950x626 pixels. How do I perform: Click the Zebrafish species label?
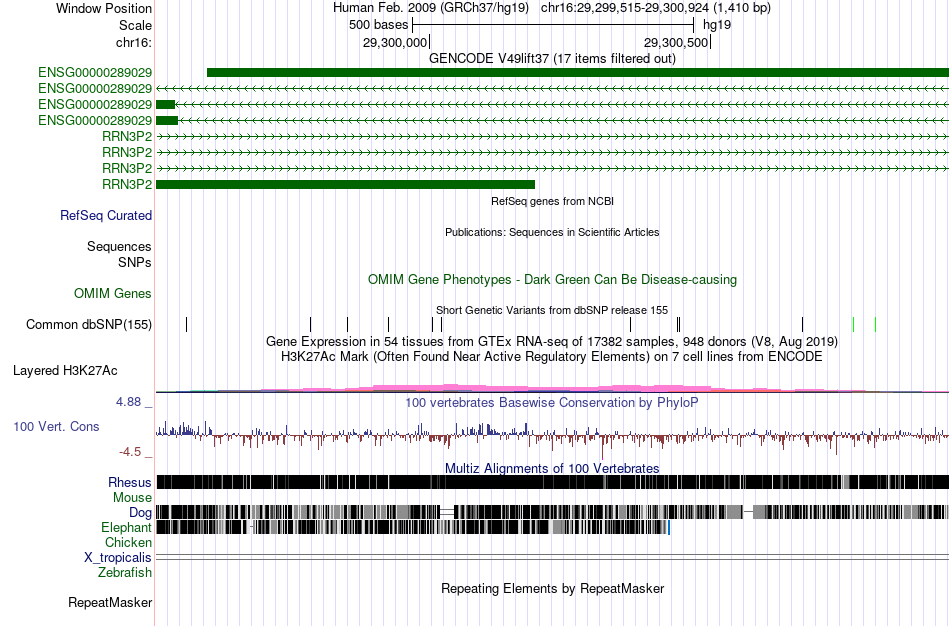coord(125,572)
